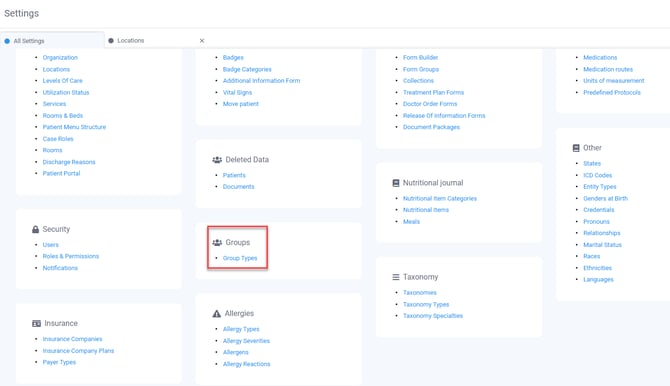The image size is (670, 386).
Task: Open Release Of Information Forms link
Action: pyautogui.click(x=444, y=116)
